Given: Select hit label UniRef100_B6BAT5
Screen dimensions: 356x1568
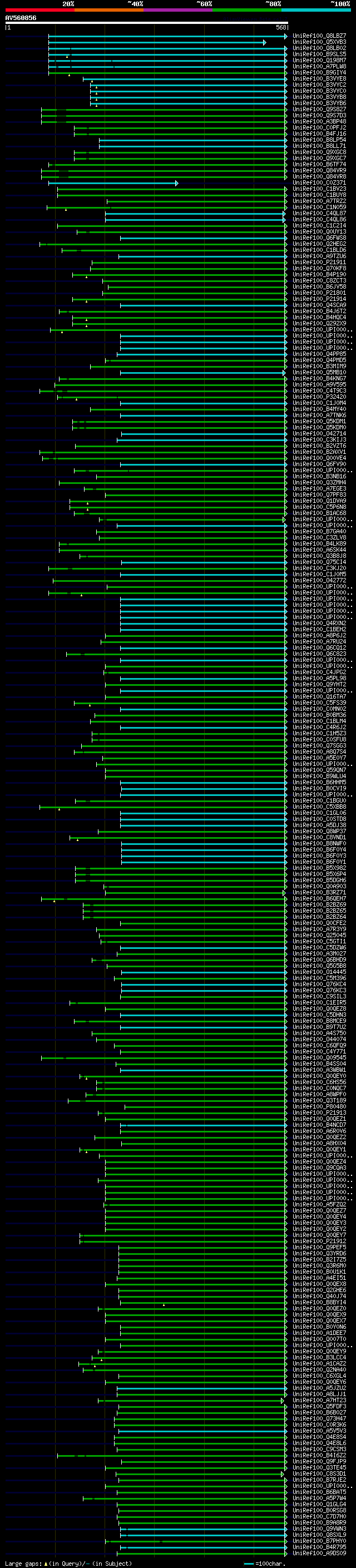Looking at the screenshot, I should pos(319,1492).
